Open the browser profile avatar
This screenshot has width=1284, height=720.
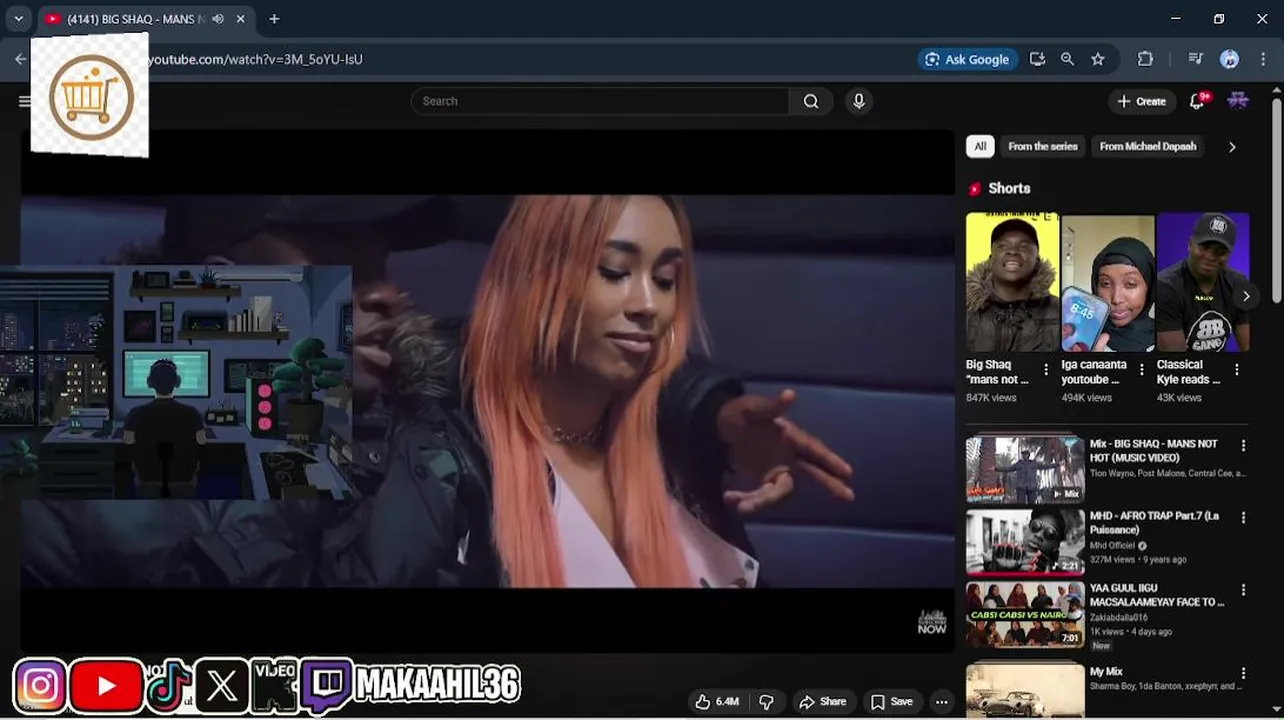click(x=1230, y=59)
